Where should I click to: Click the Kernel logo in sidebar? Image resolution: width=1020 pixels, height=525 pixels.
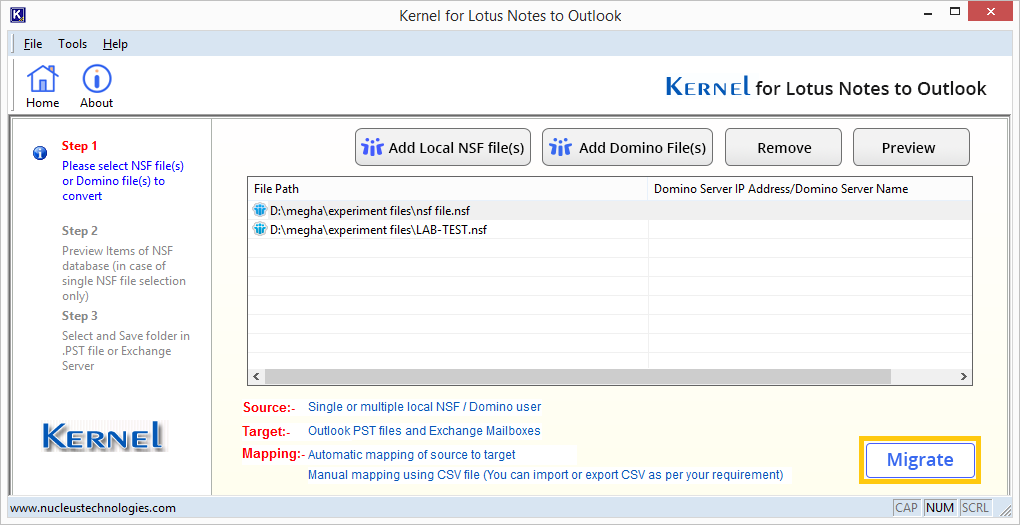pyautogui.click(x=105, y=437)
